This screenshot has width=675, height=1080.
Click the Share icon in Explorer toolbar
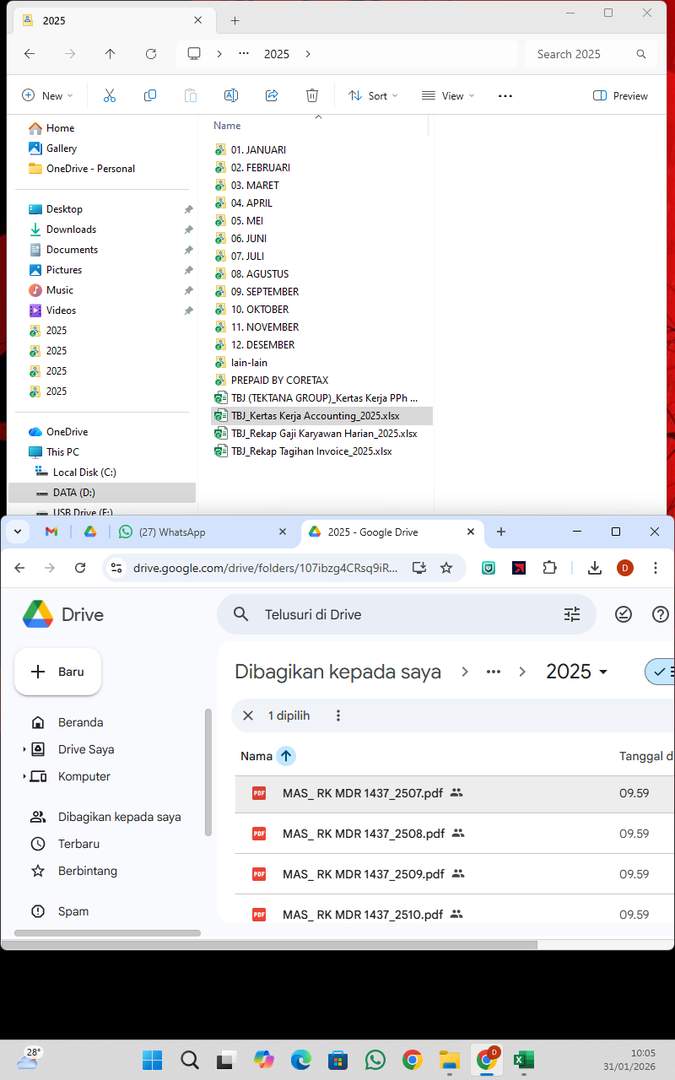click(x=271, y=96)
